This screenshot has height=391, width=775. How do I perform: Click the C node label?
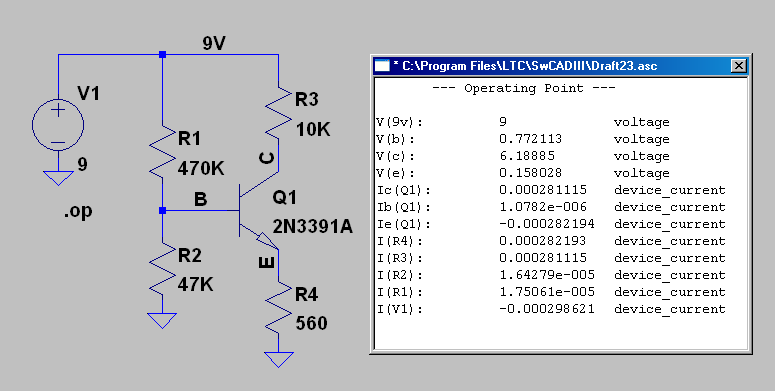coord(266,158)
